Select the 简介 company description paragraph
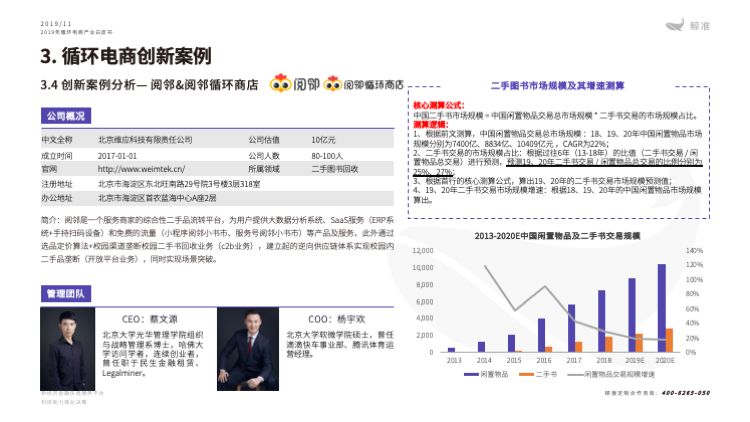The height and width of the screenshot is (422, 750). (217, 239)
